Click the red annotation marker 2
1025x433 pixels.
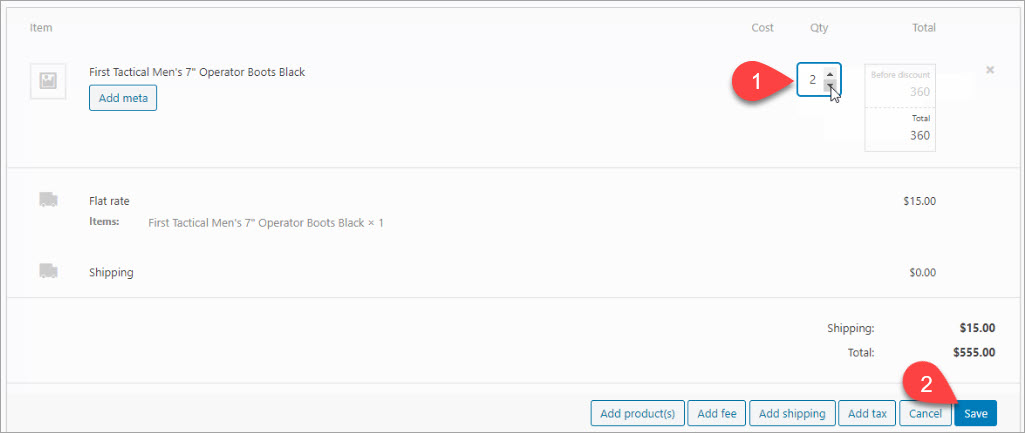(926, 385)
